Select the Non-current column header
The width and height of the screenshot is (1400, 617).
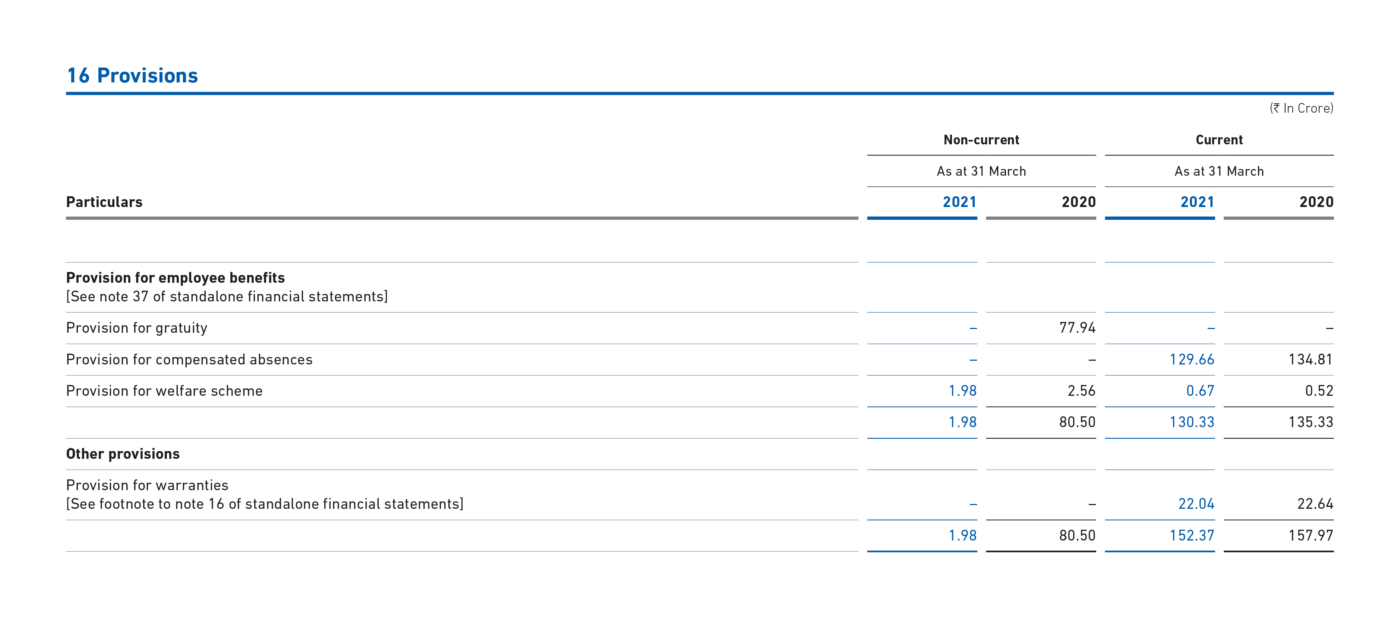tap(981, 139)
